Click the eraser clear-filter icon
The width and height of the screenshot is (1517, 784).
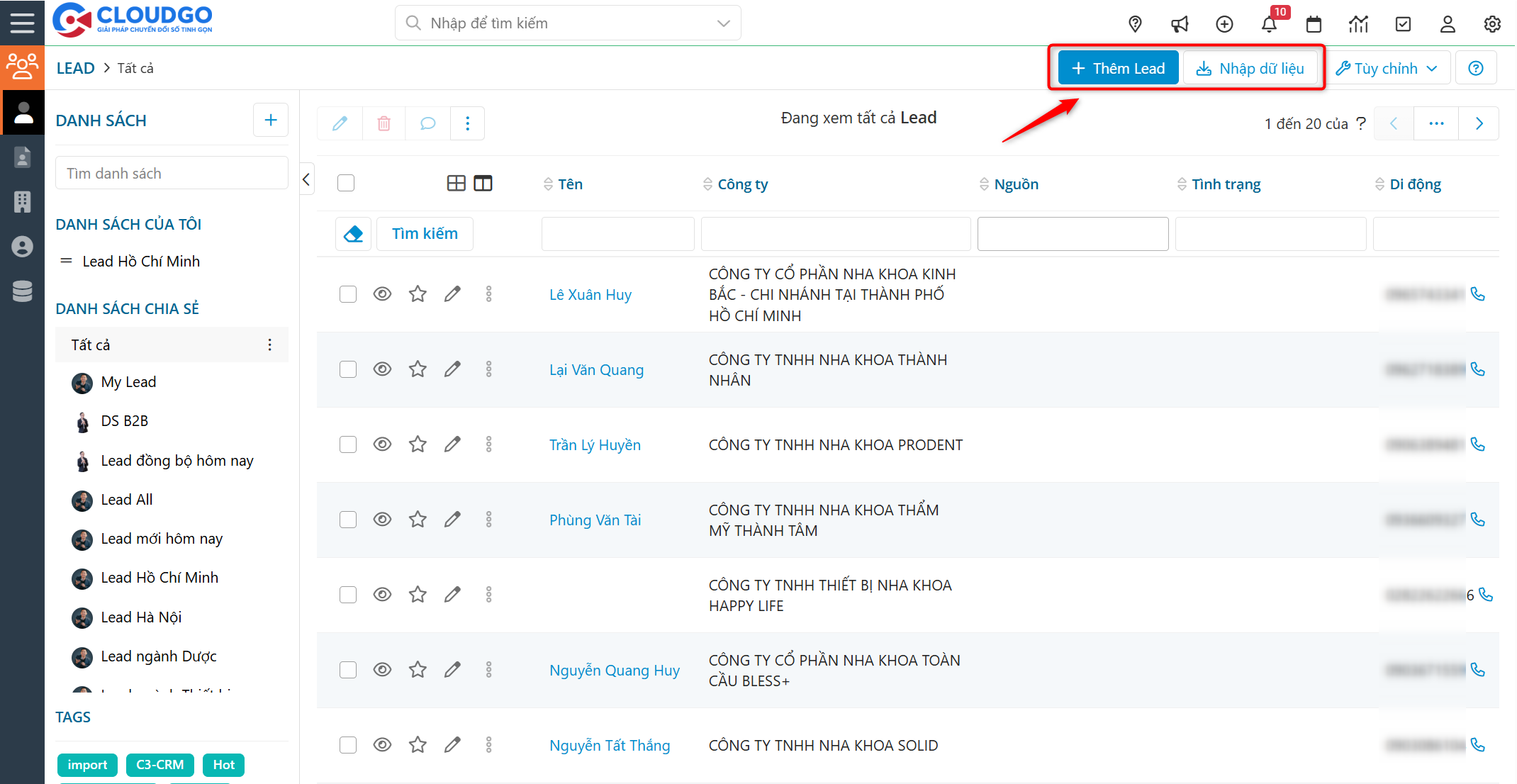(x=353, y=234)
